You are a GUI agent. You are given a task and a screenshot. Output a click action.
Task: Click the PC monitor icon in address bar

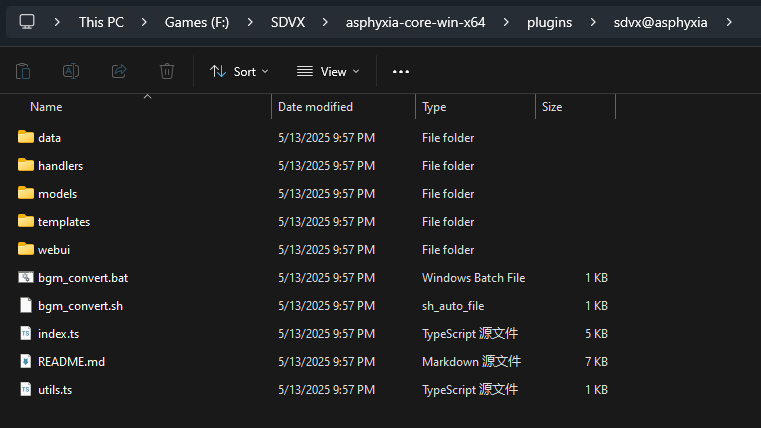pyautogui.click(x=27, y=21)
